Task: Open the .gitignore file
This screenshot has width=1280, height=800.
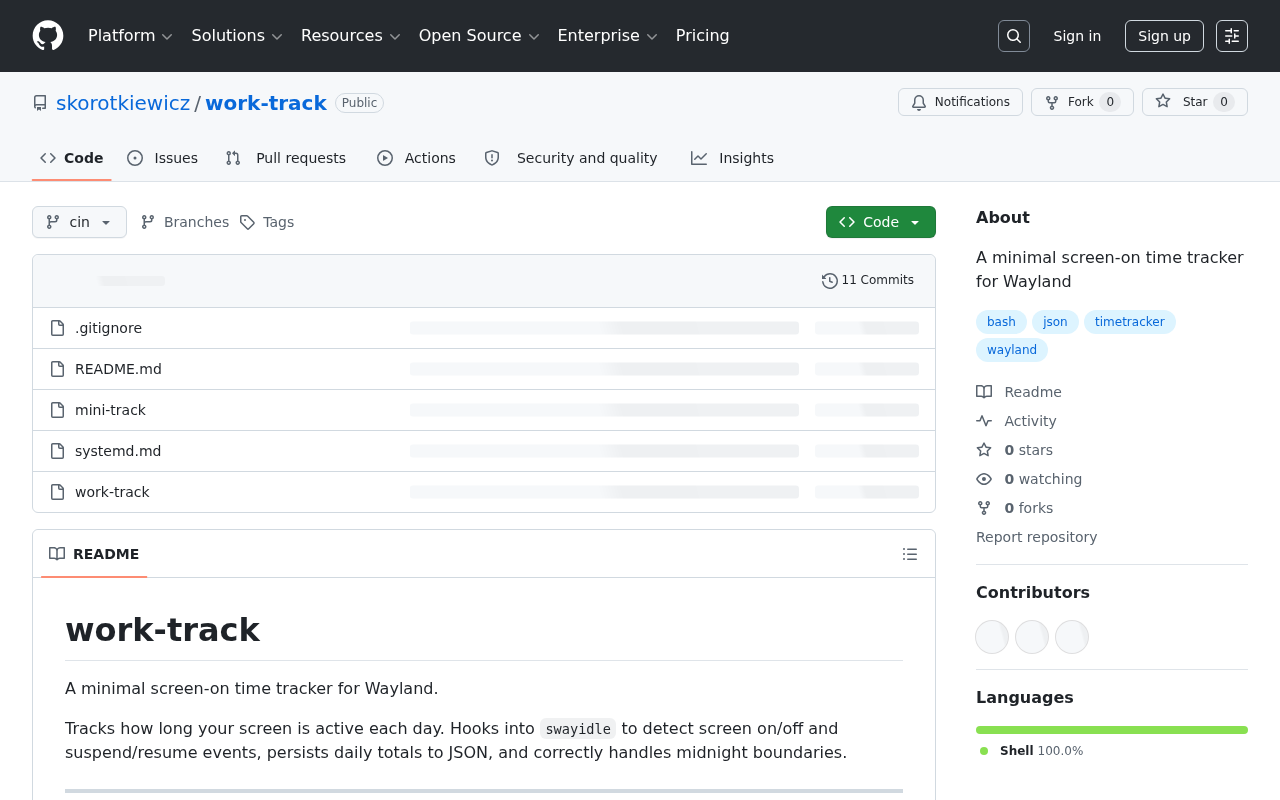Action: click(108, 328)
